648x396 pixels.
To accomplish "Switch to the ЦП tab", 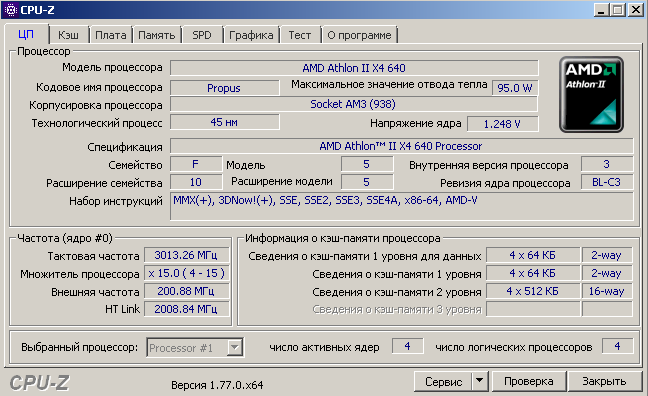I will pos(26,34).
